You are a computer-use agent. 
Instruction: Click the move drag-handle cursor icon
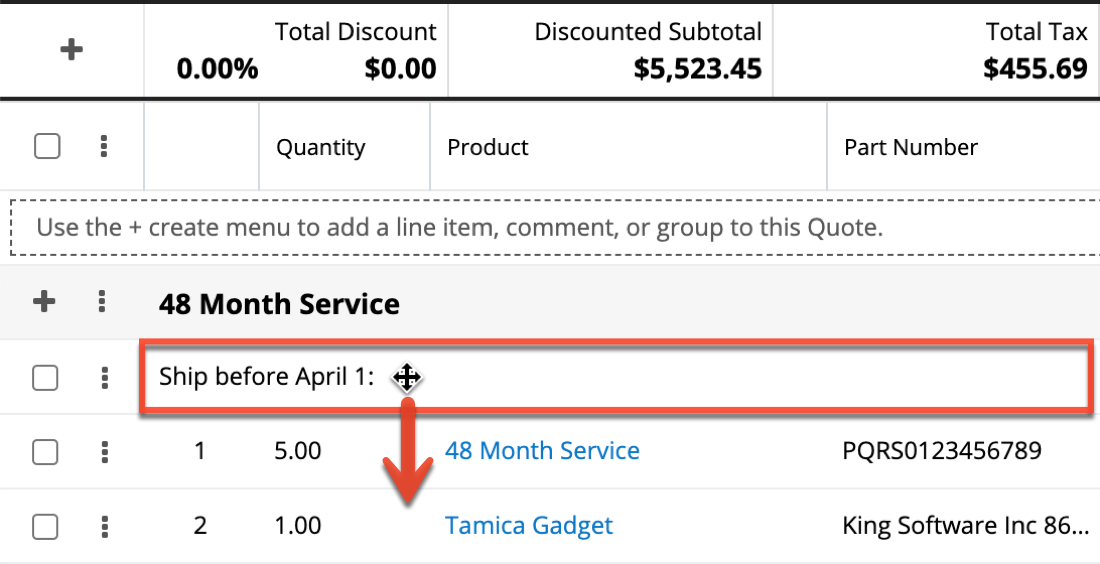point(406,378)
